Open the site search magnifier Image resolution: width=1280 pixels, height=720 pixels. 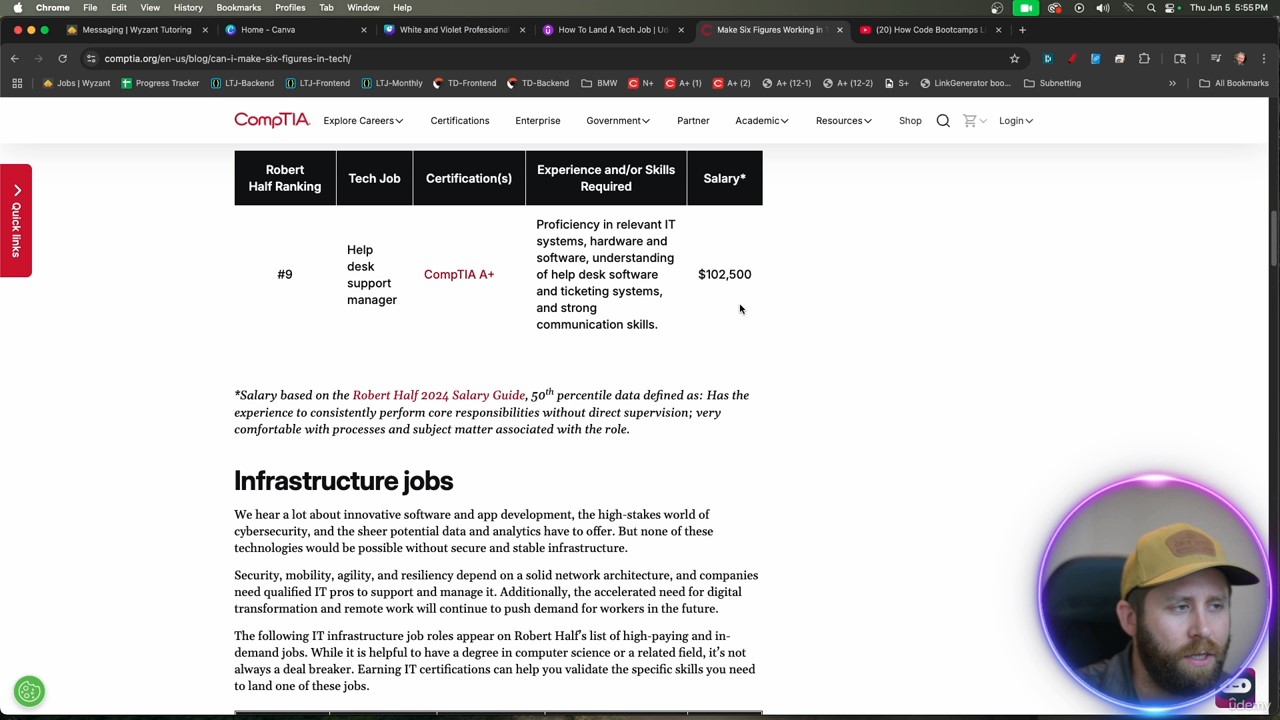943,121
